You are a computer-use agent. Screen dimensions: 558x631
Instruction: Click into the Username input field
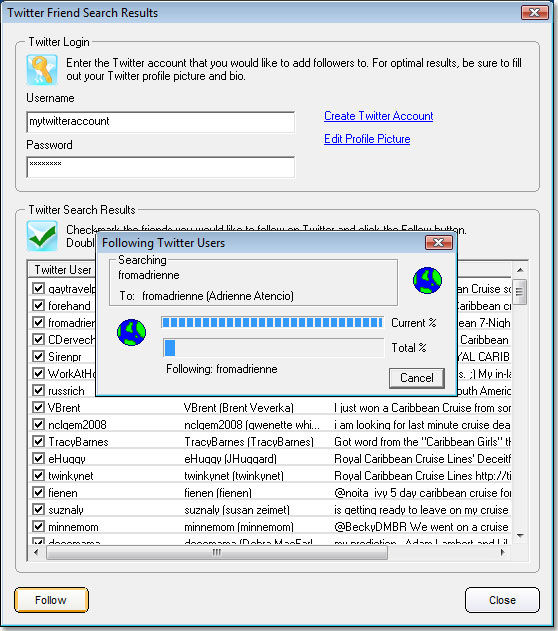point(161,122)
